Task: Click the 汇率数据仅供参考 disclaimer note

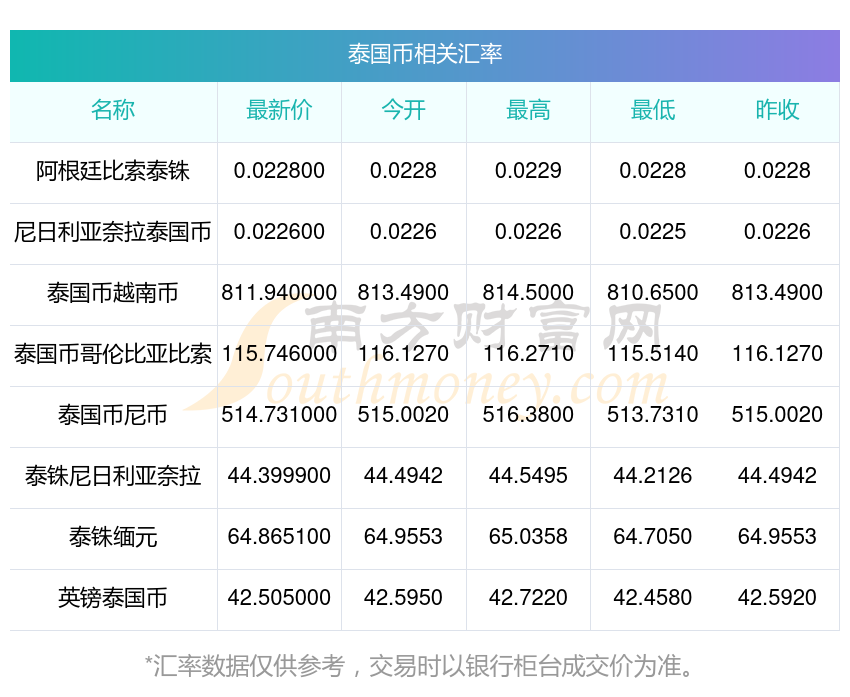Action: [424, 665]
